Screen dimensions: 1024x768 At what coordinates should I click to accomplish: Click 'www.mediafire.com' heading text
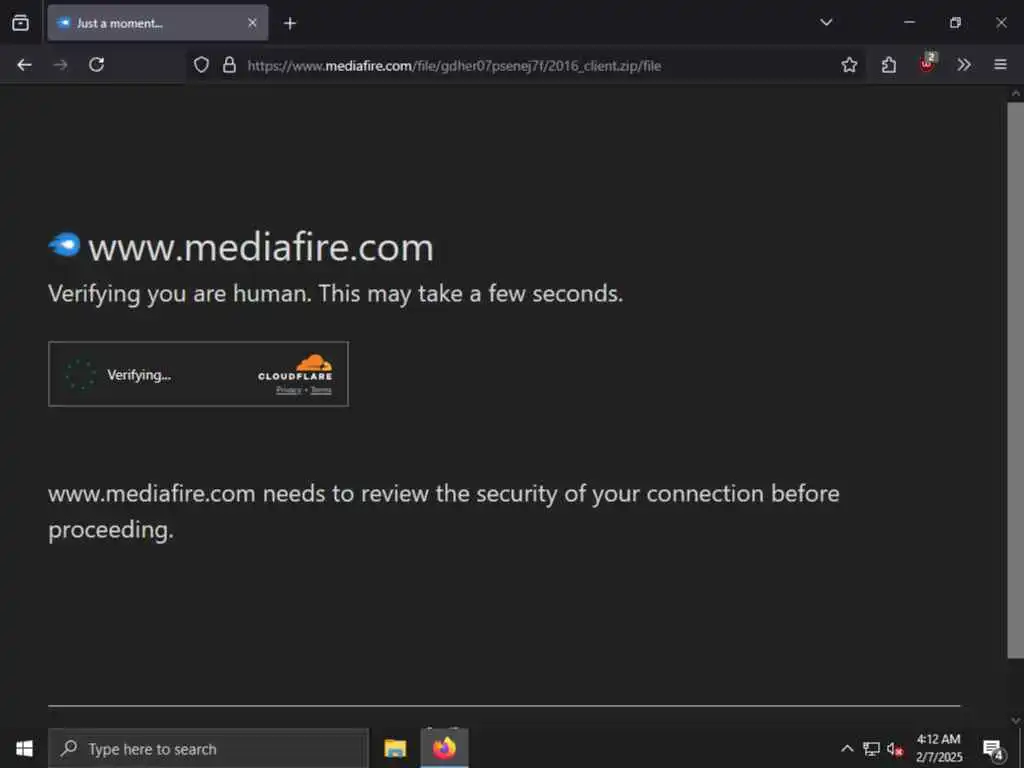click(261, 248)
